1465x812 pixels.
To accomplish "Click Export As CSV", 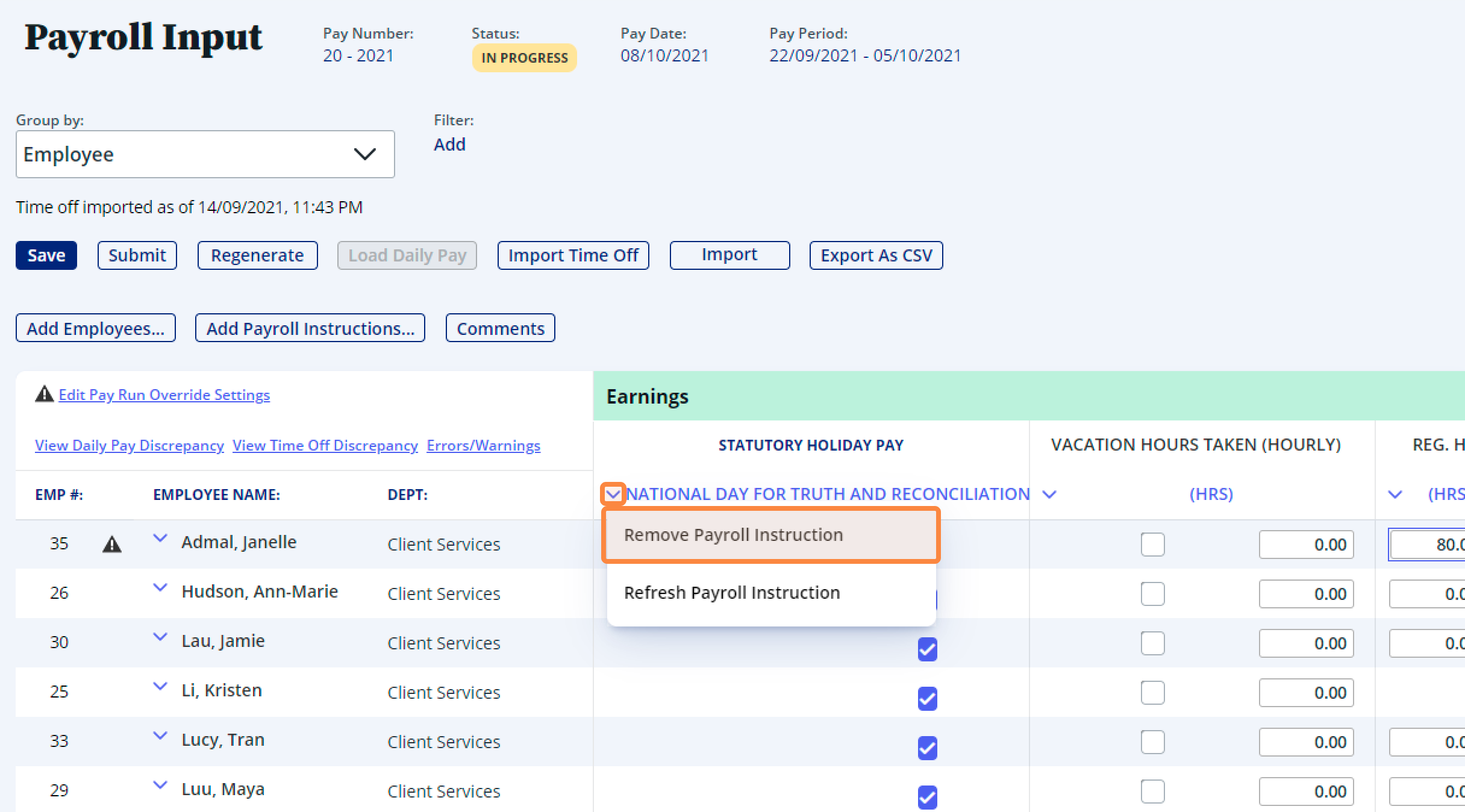I will point(876,255).
